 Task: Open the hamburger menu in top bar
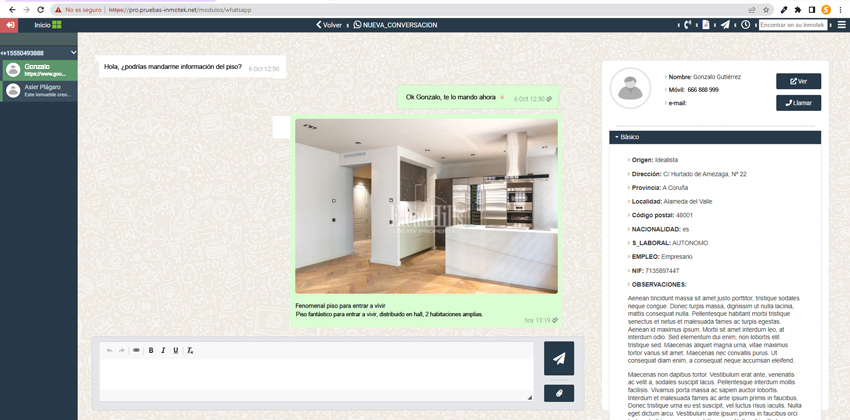(x=841, y=25)
